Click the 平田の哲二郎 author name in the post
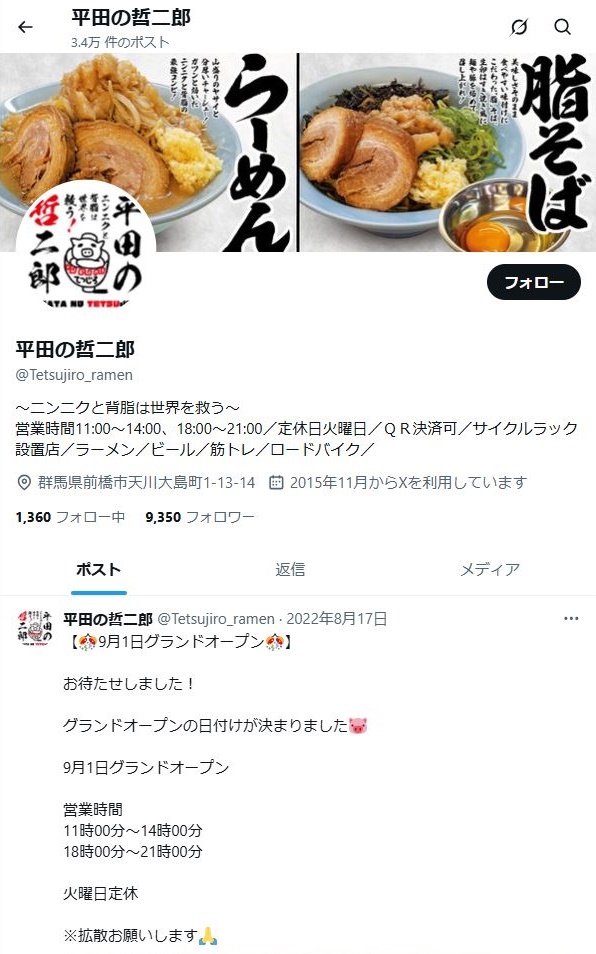Viewport: 596px width, 954px height. [x=108, y=619]
